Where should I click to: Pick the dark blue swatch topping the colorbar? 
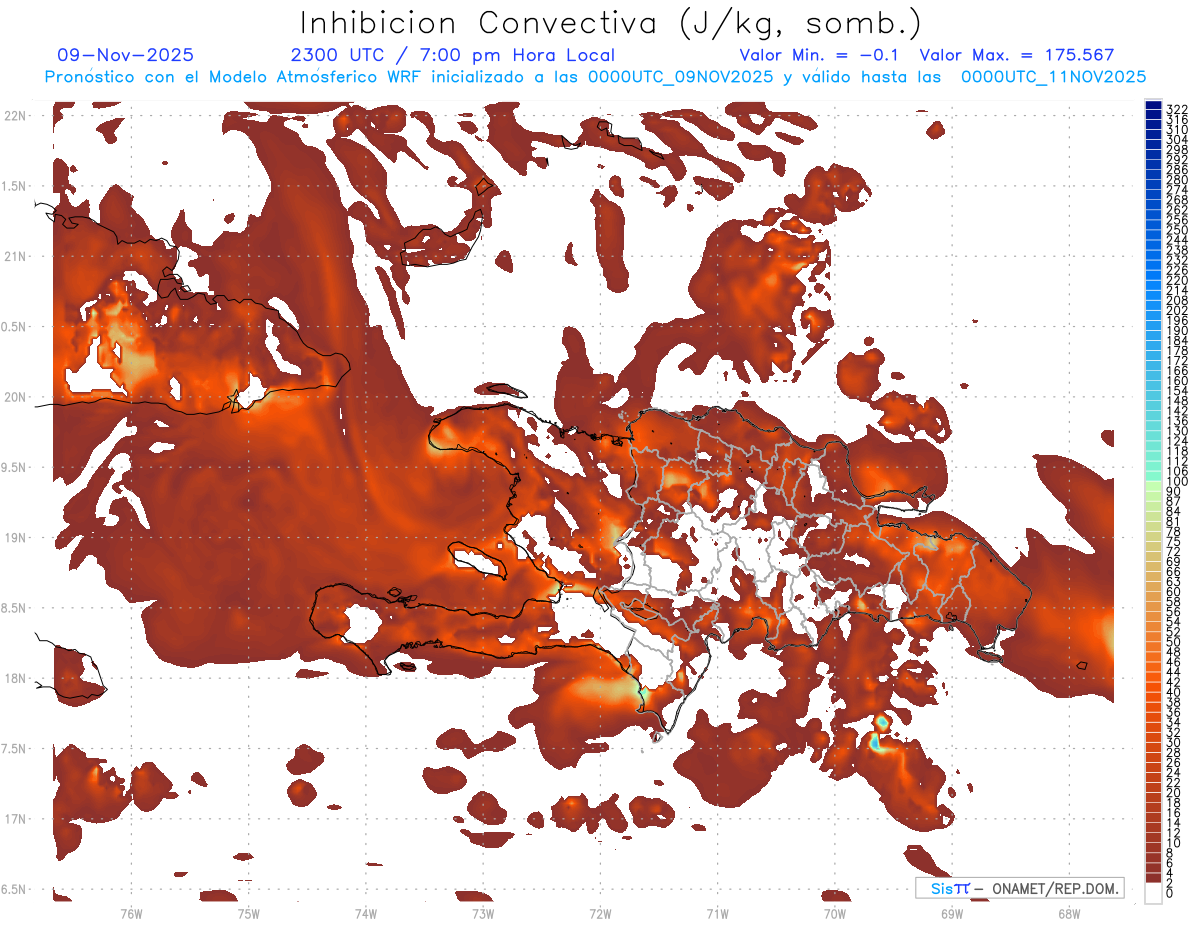click(x=1153, y=105)
